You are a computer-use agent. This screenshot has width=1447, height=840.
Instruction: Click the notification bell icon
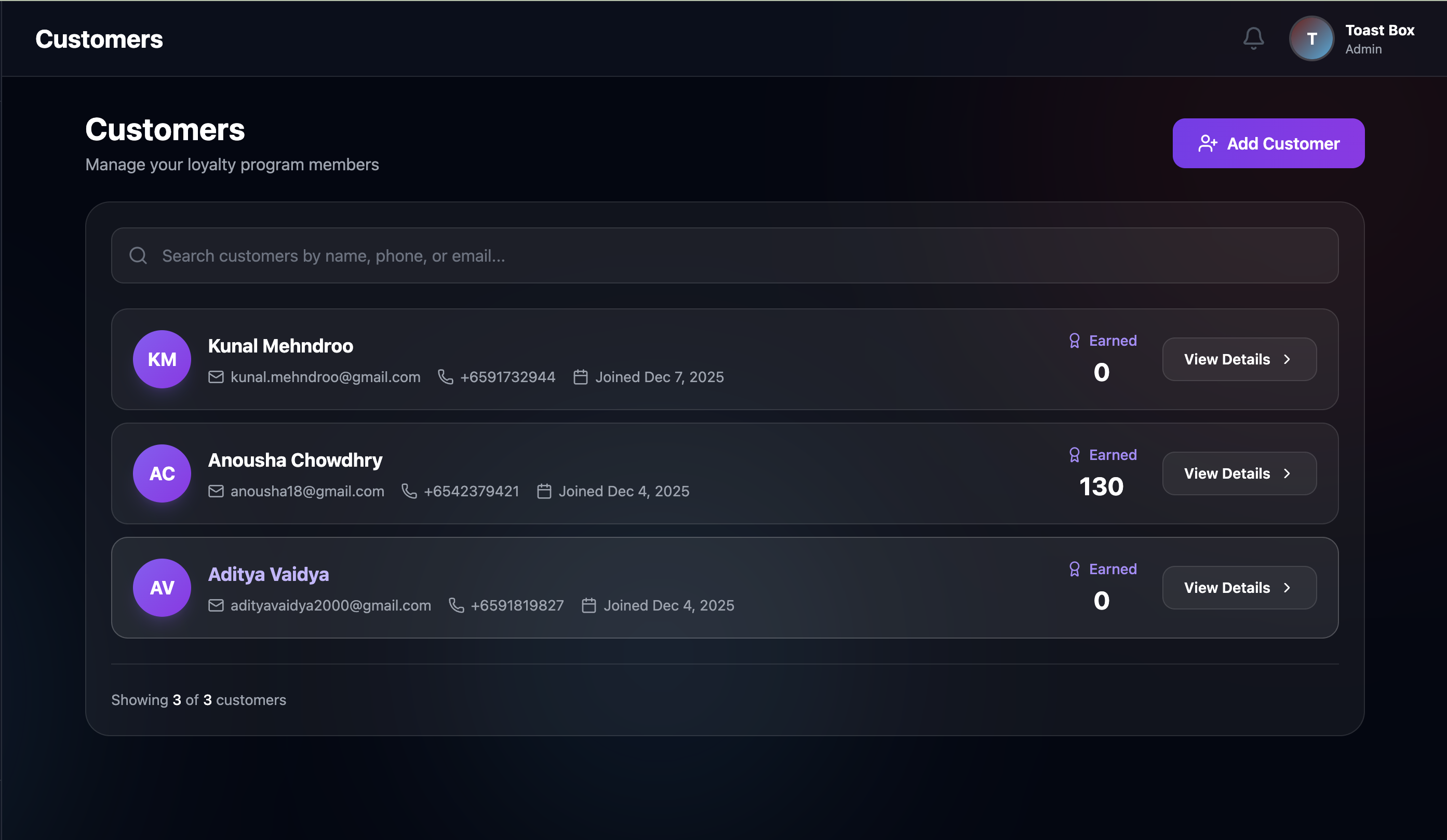[x=1253, y=38]
